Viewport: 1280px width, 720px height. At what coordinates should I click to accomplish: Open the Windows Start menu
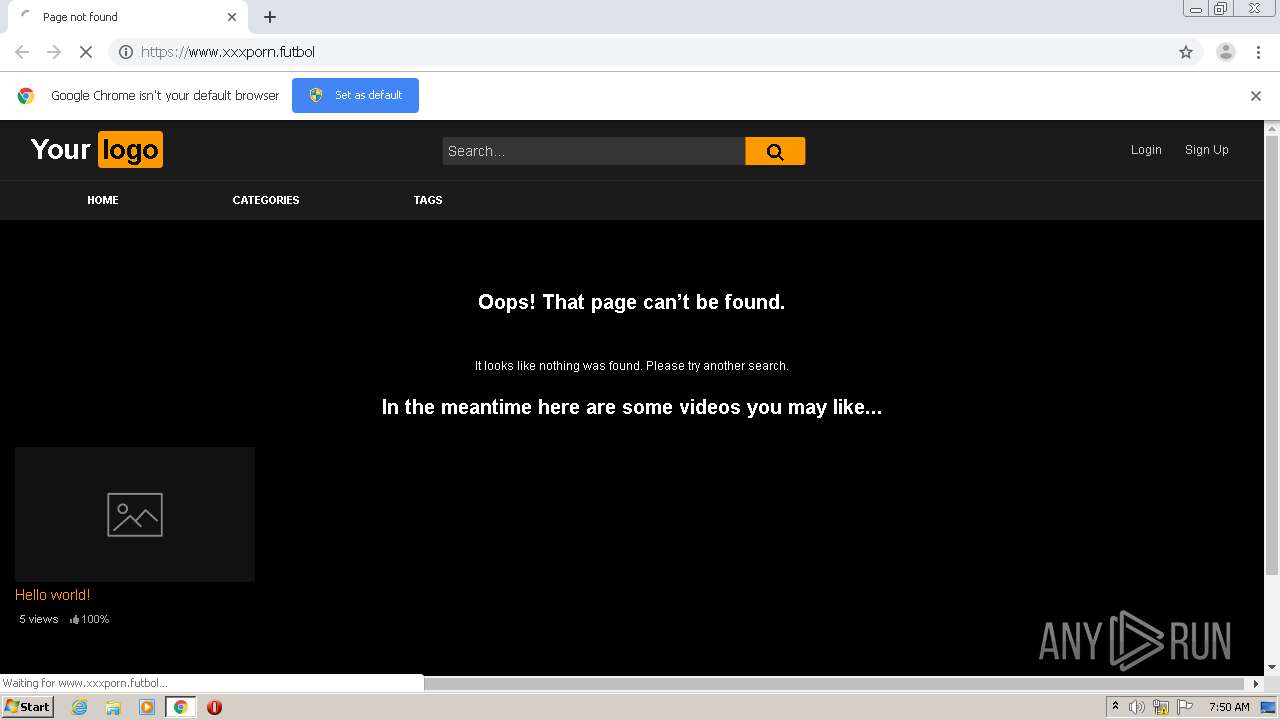click(x=27, y=707)
